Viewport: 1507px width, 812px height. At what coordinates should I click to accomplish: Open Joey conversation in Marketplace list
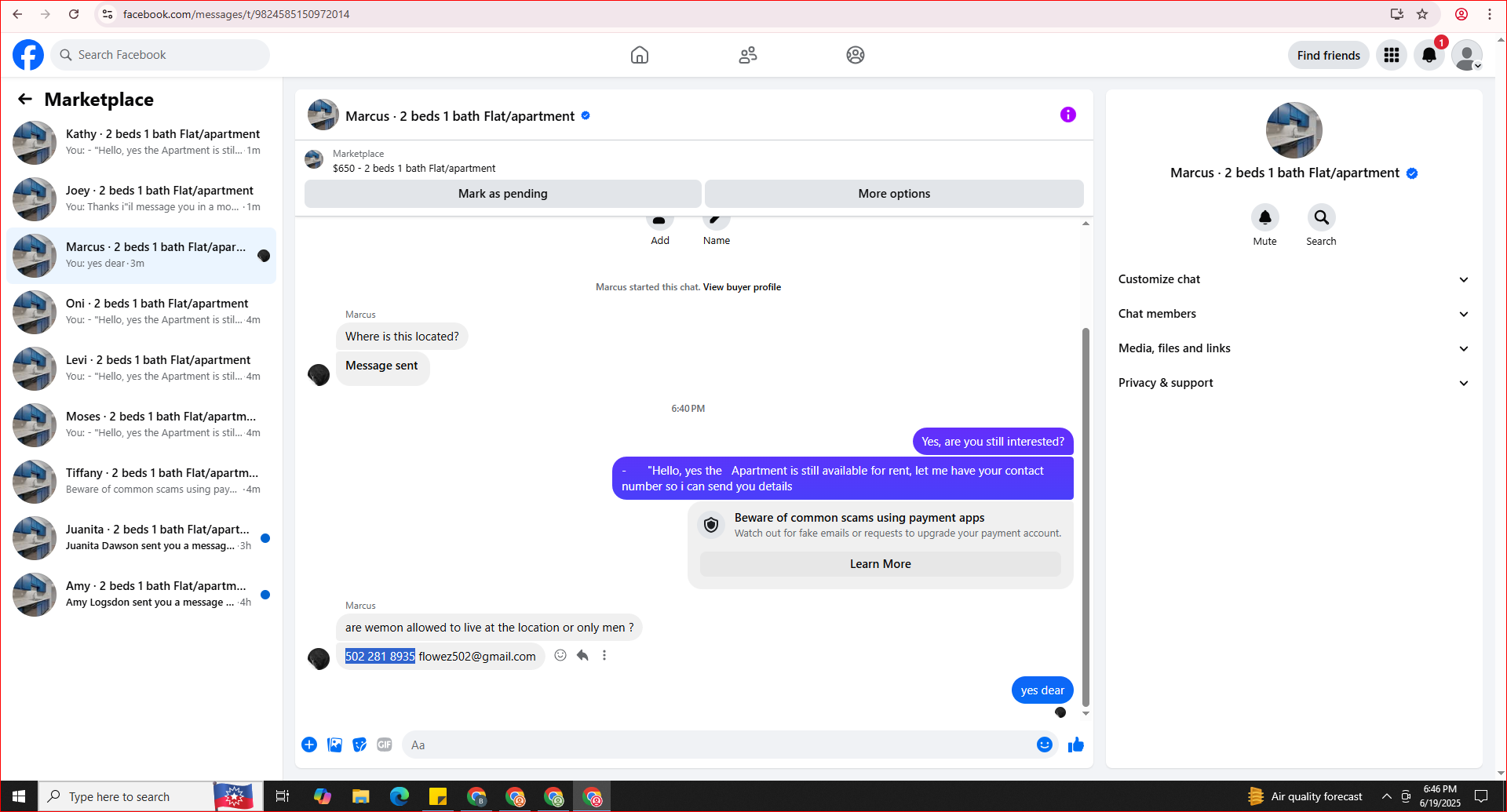tap(141, 198)
